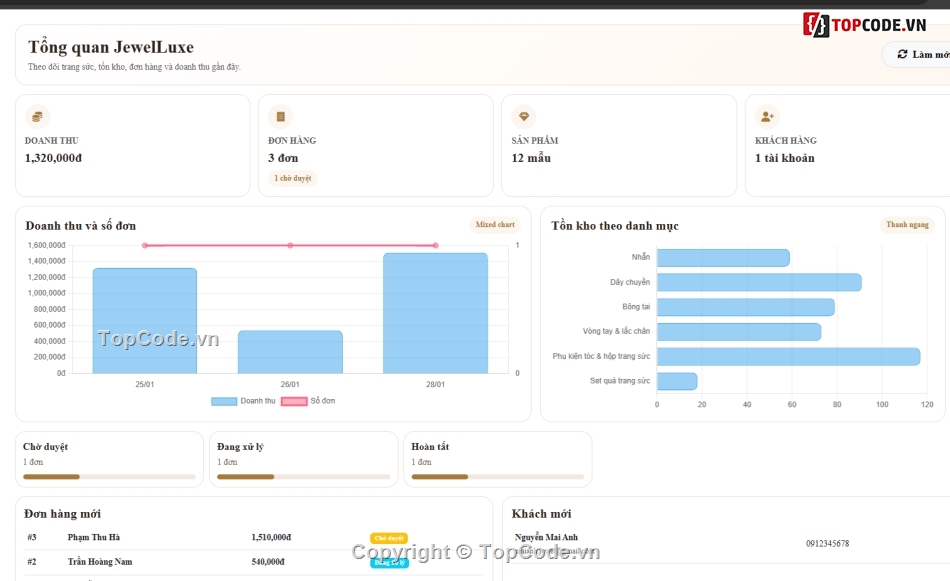
Task: Open order #3 Phạm Thu Hà row
Action: click(x=253, y=537)
